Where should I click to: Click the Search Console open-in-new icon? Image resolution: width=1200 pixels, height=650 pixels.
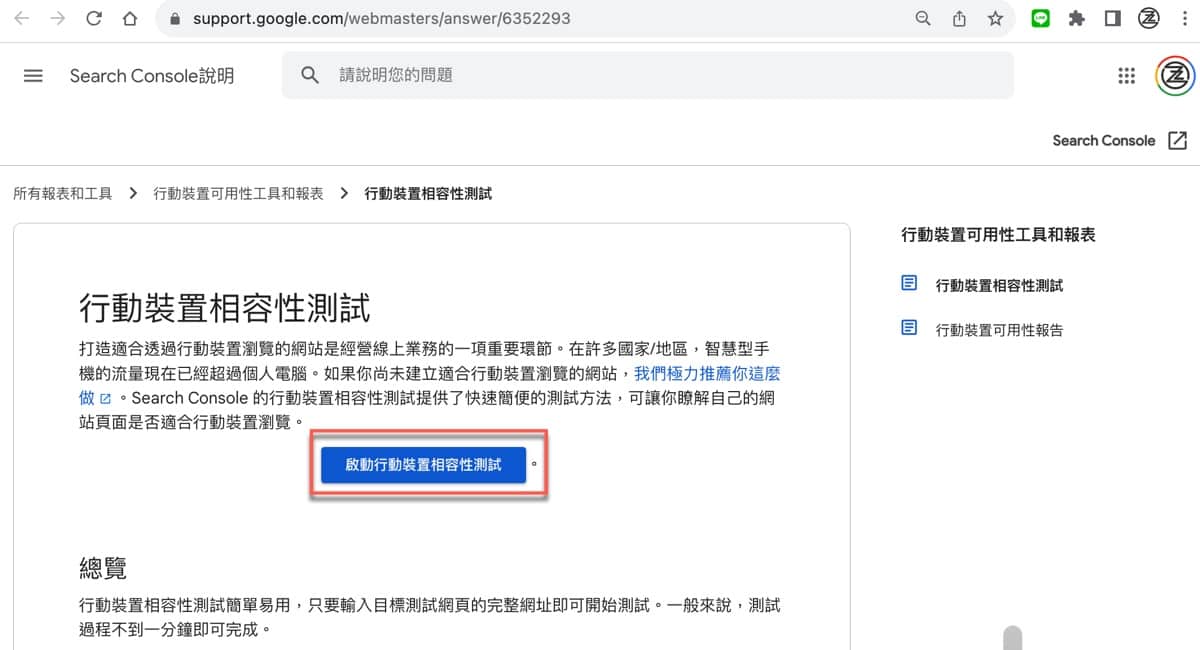point(1177,141)
